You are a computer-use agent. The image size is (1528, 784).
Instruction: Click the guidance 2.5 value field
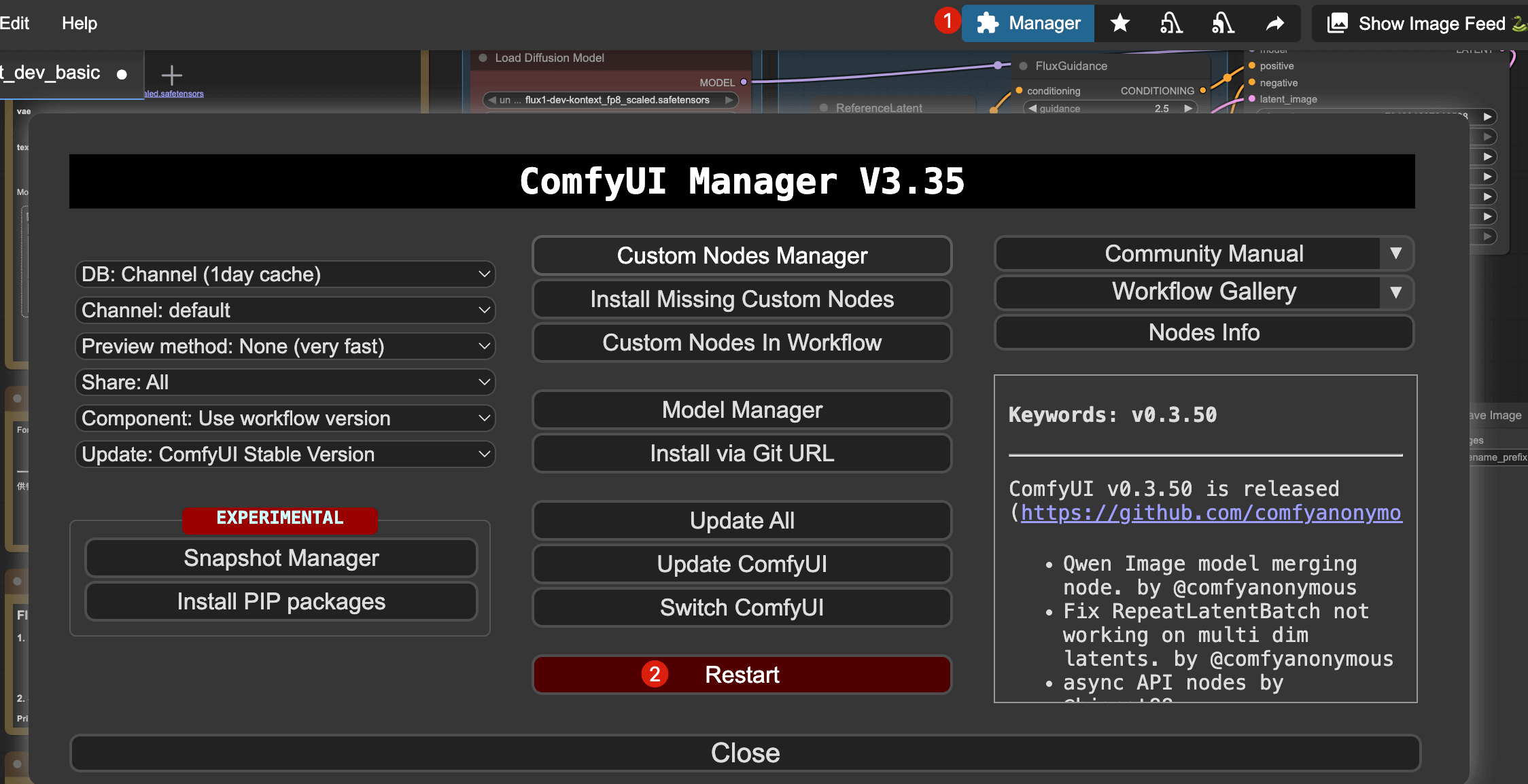coord(1110,109)
